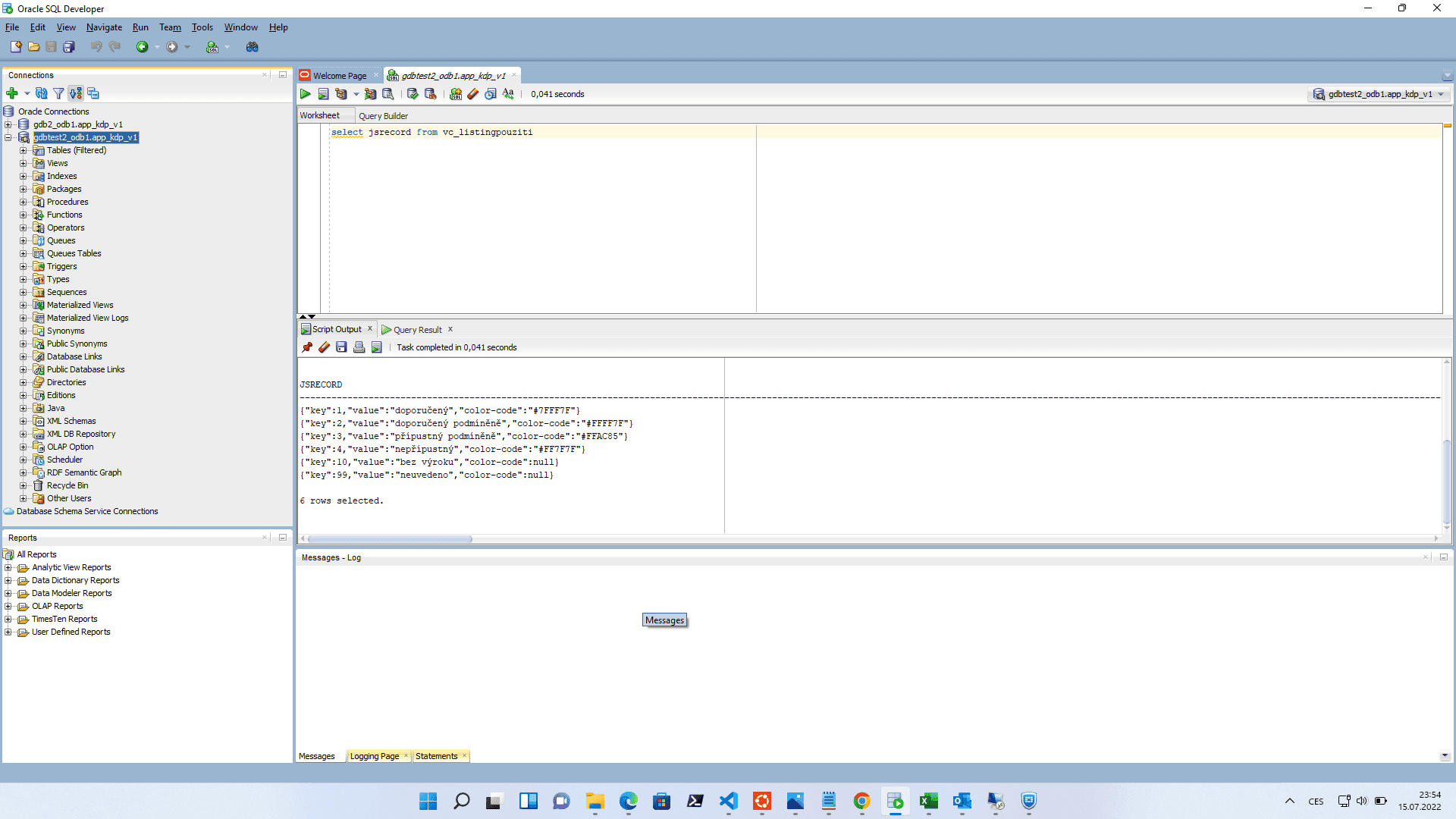Click the To Upper/Lower case icon
This screenshot has height=819, width=1456.
[x=508, y=94]
